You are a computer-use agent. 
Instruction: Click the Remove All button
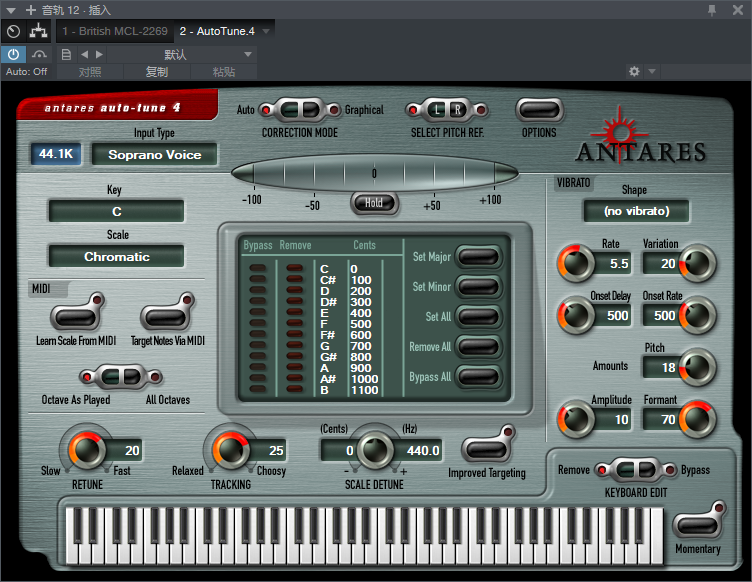pos(478,347)
